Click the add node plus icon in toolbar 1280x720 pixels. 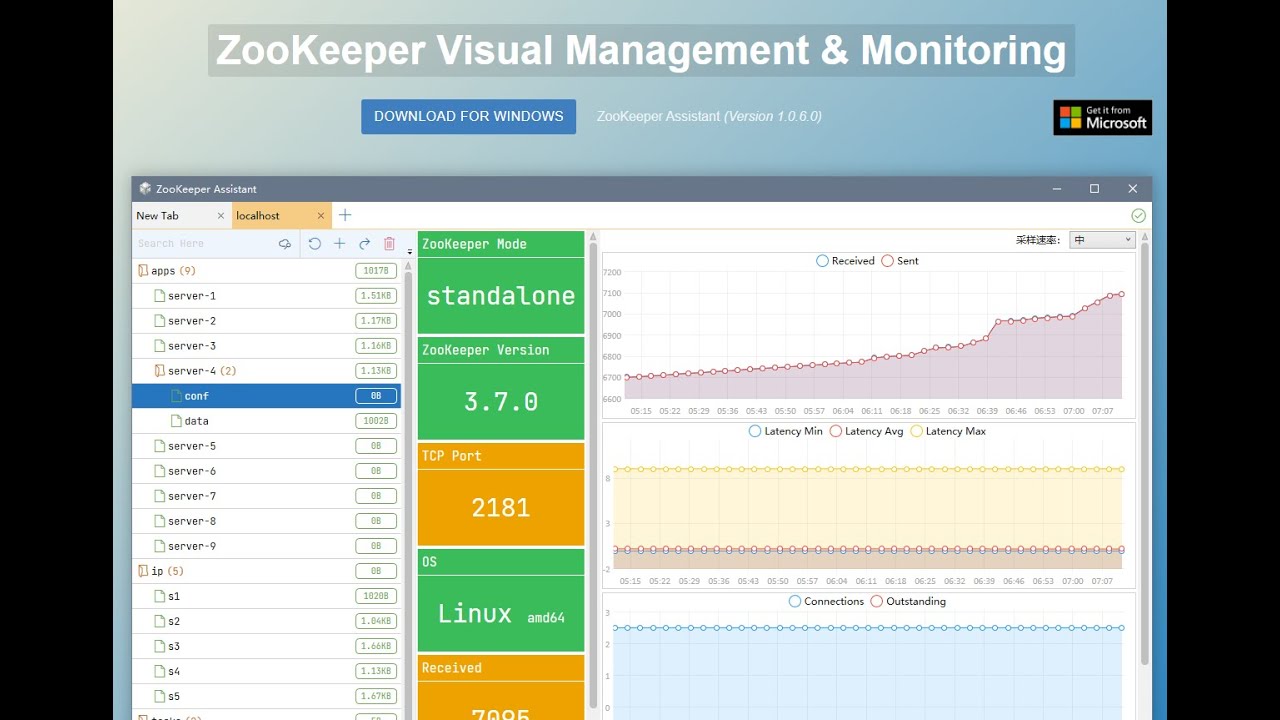click(339, 244)
